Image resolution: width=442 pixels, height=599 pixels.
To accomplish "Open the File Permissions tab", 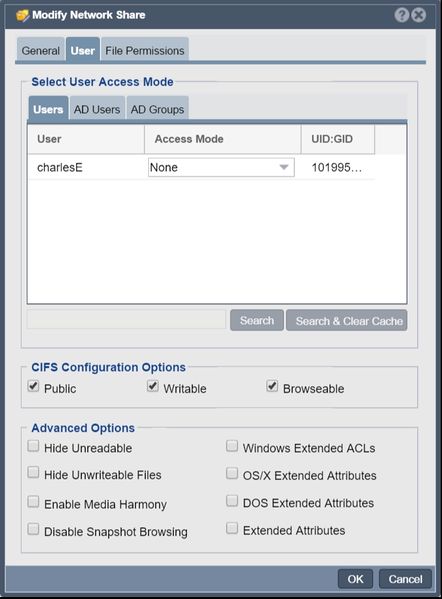I will tap(145, 50).
